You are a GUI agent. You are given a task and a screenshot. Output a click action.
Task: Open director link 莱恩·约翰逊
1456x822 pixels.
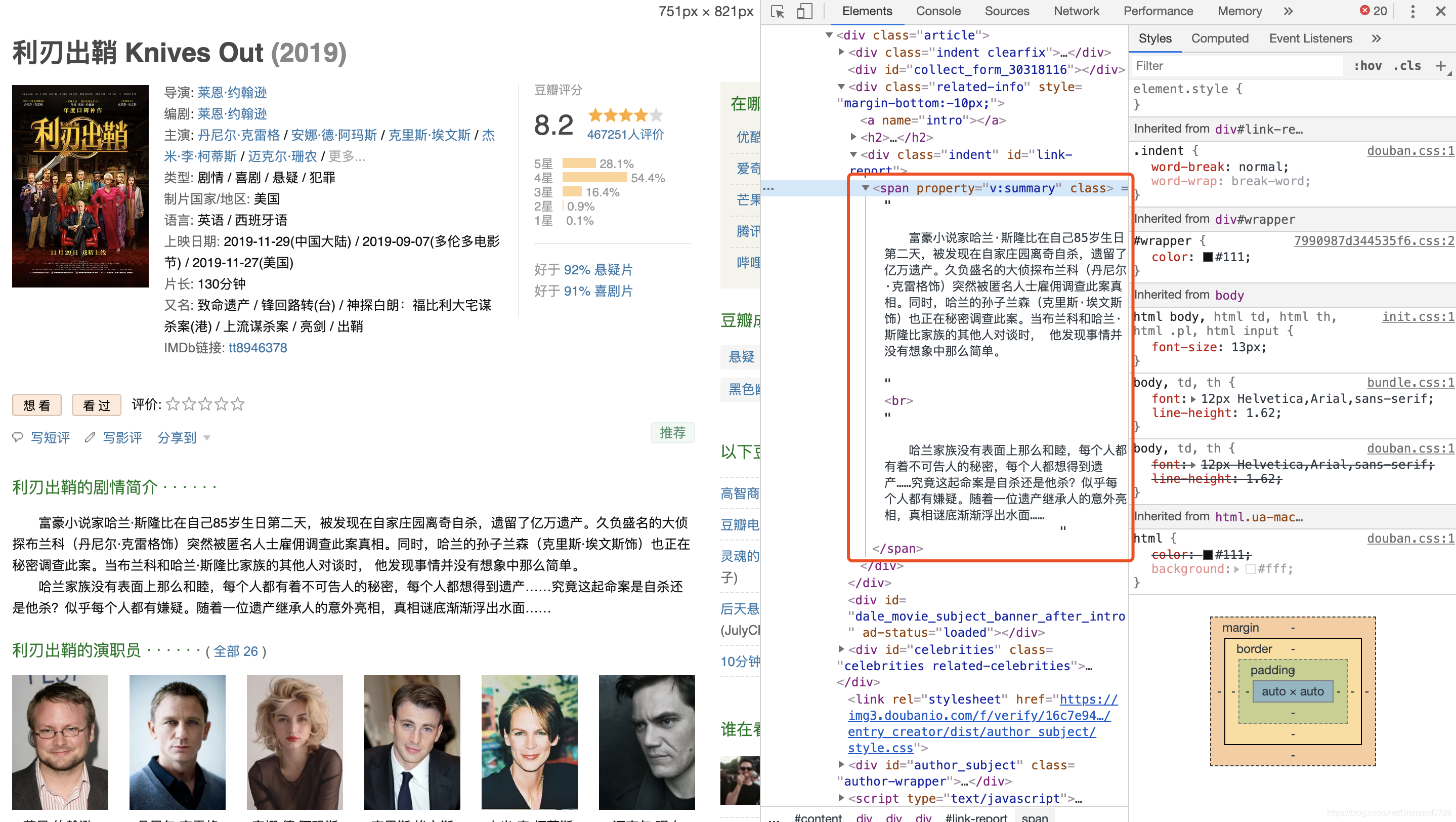(x=232, y=92)
